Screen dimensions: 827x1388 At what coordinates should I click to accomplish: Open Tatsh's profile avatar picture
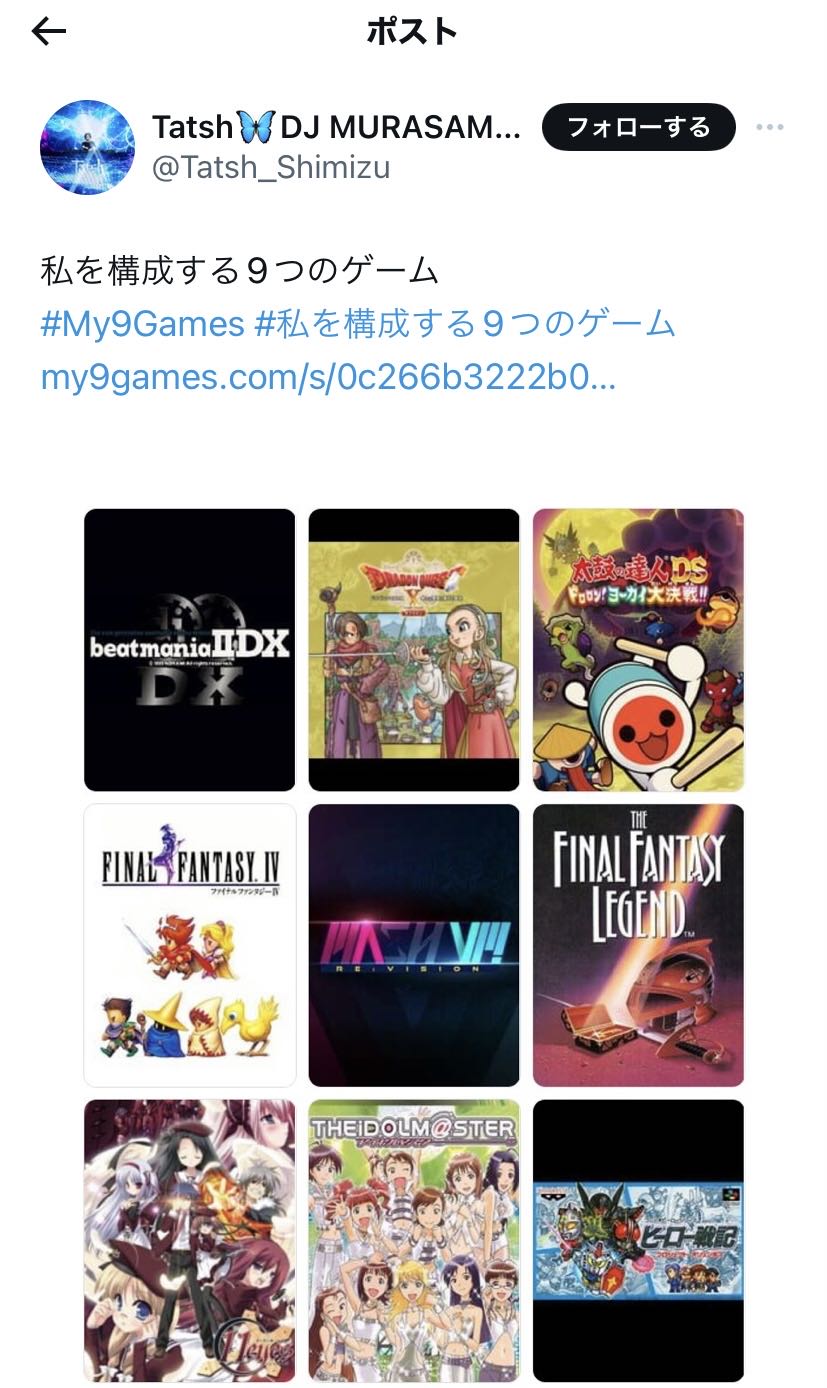click(x=88, y=147)
